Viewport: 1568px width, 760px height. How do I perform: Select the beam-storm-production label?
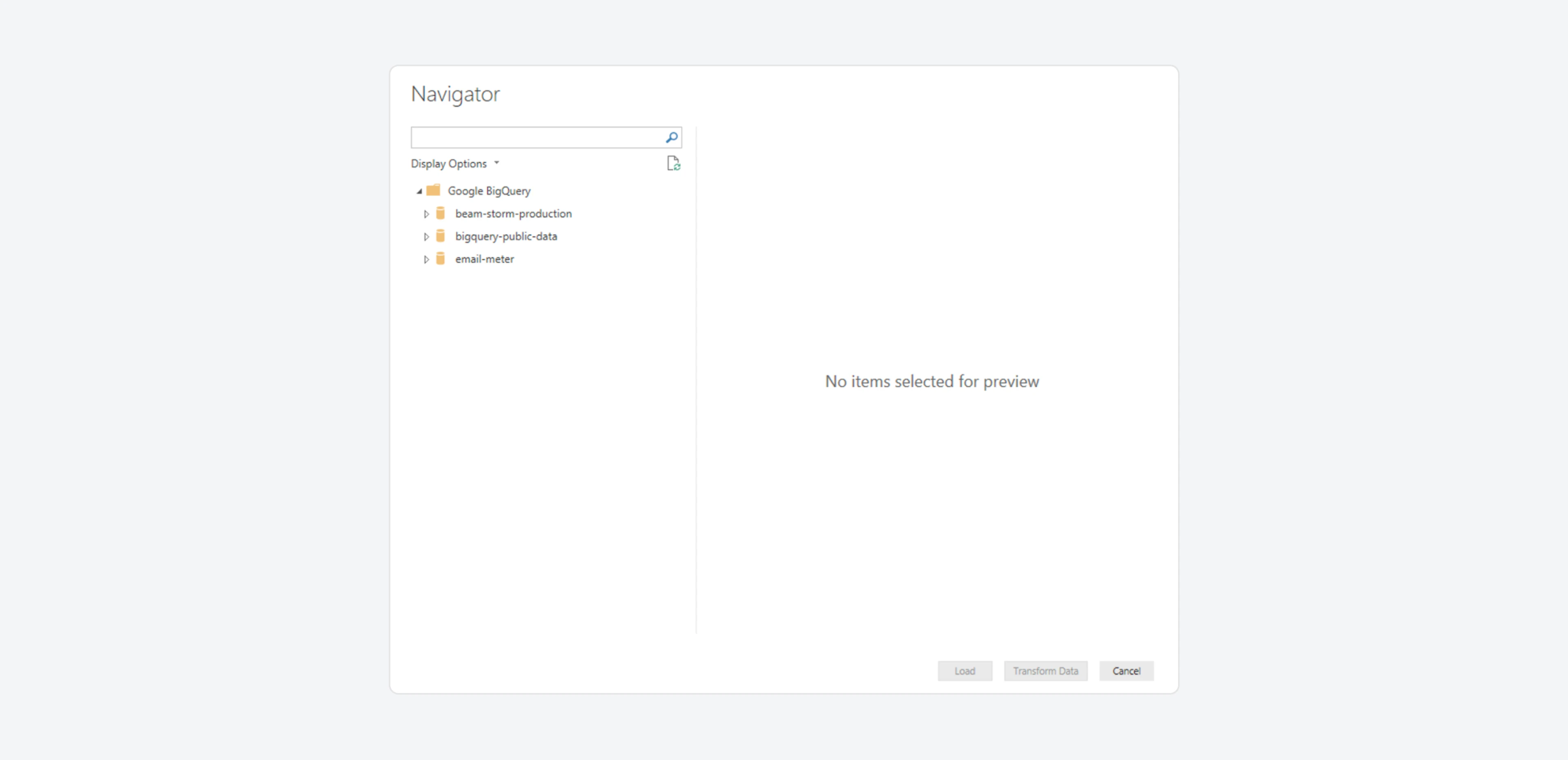coord(514,214)
